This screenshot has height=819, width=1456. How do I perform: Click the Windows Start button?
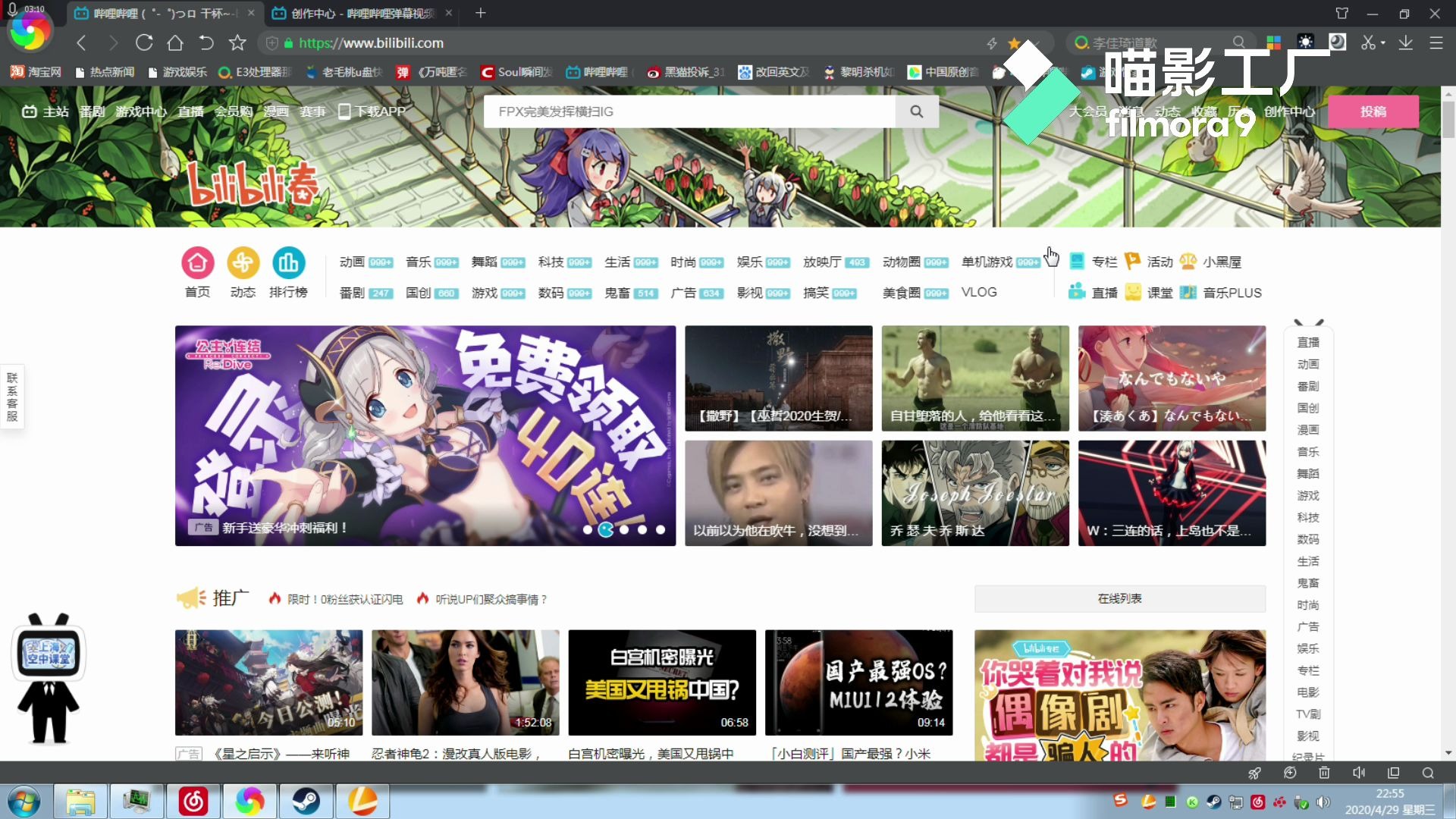[24, 801]
